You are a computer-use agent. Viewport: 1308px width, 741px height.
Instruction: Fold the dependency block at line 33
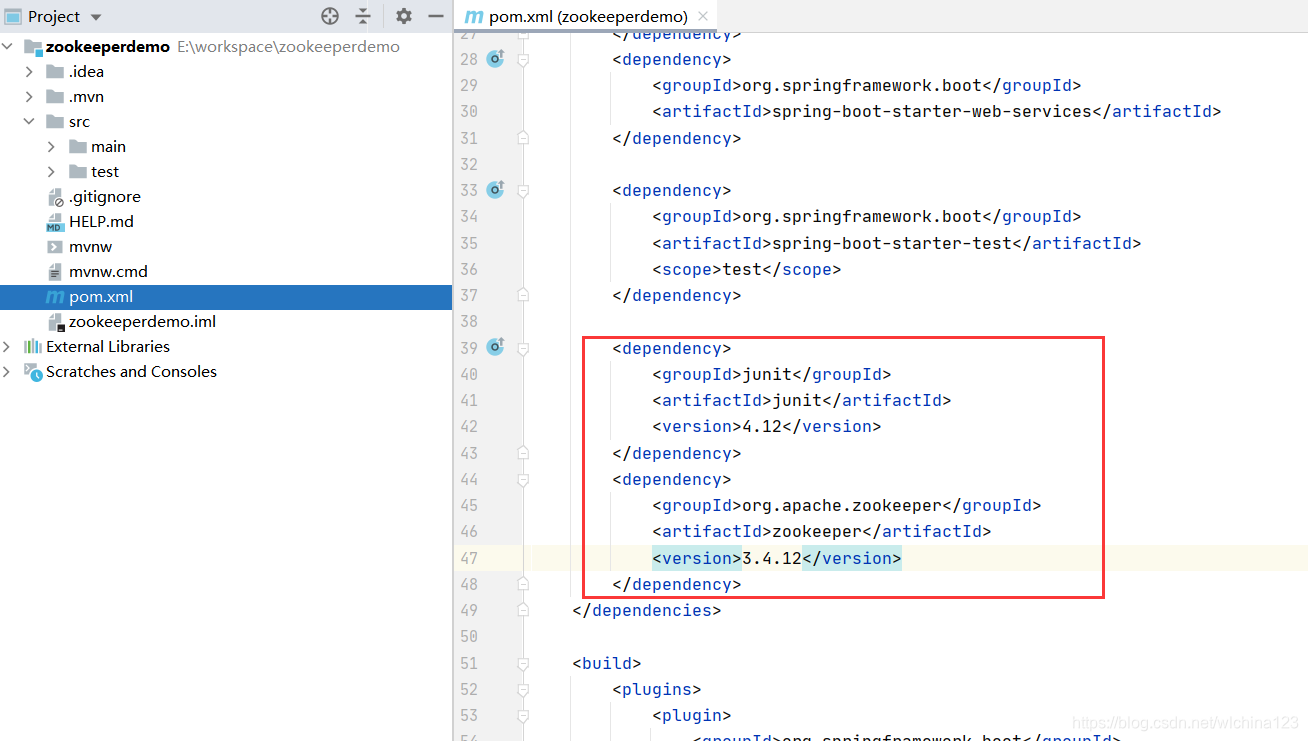click(523, 191)
